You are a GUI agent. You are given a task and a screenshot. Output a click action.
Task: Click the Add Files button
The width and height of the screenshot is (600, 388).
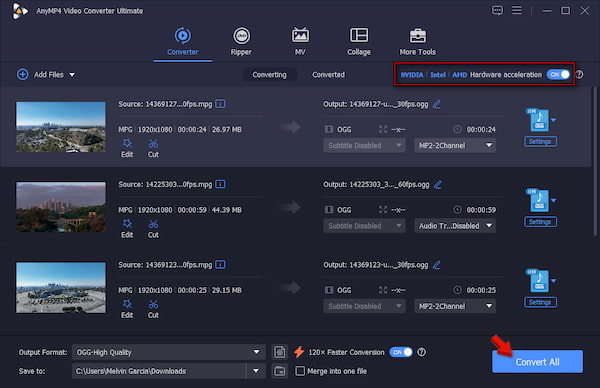40,75
